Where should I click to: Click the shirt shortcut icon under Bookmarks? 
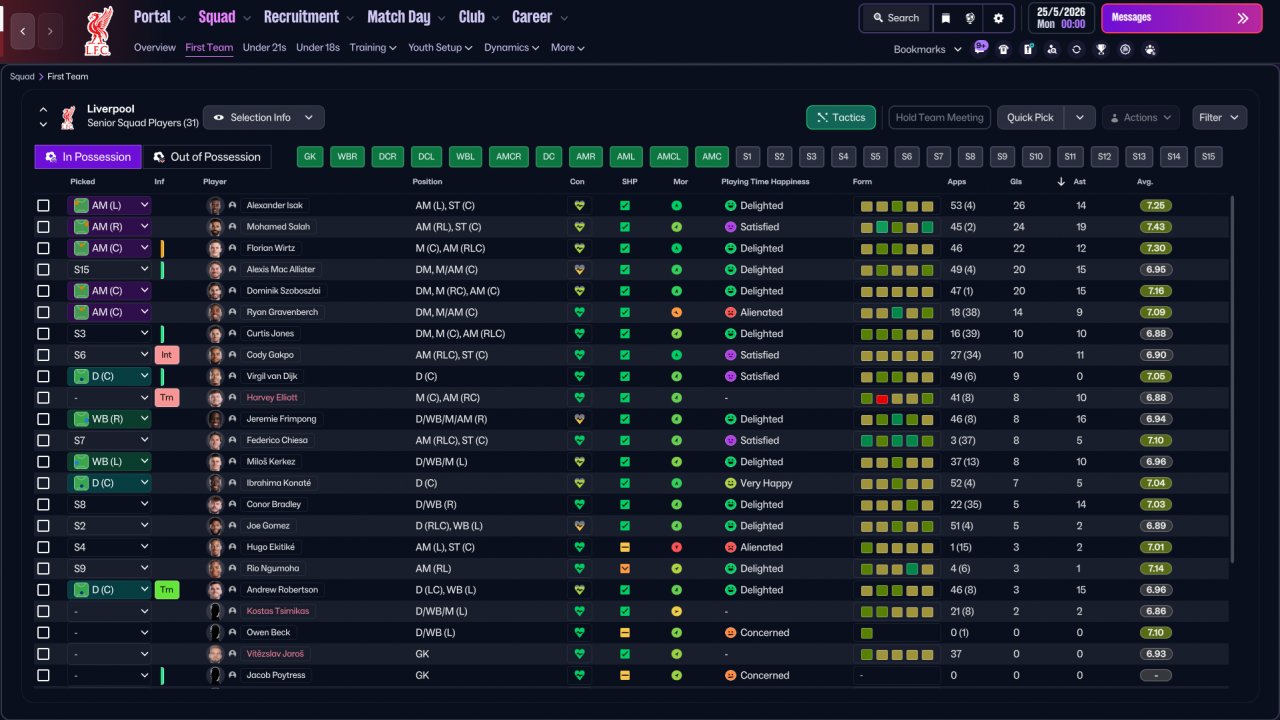coord(1003,49)
